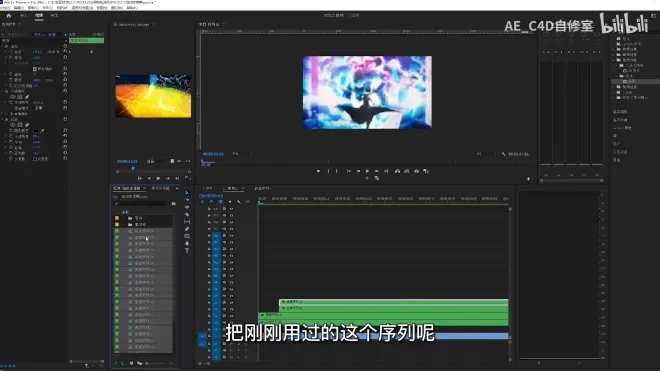660x371 pixels.
Task: Toggle the topmost video track eye visibility
Action: (x=231, y=209)
